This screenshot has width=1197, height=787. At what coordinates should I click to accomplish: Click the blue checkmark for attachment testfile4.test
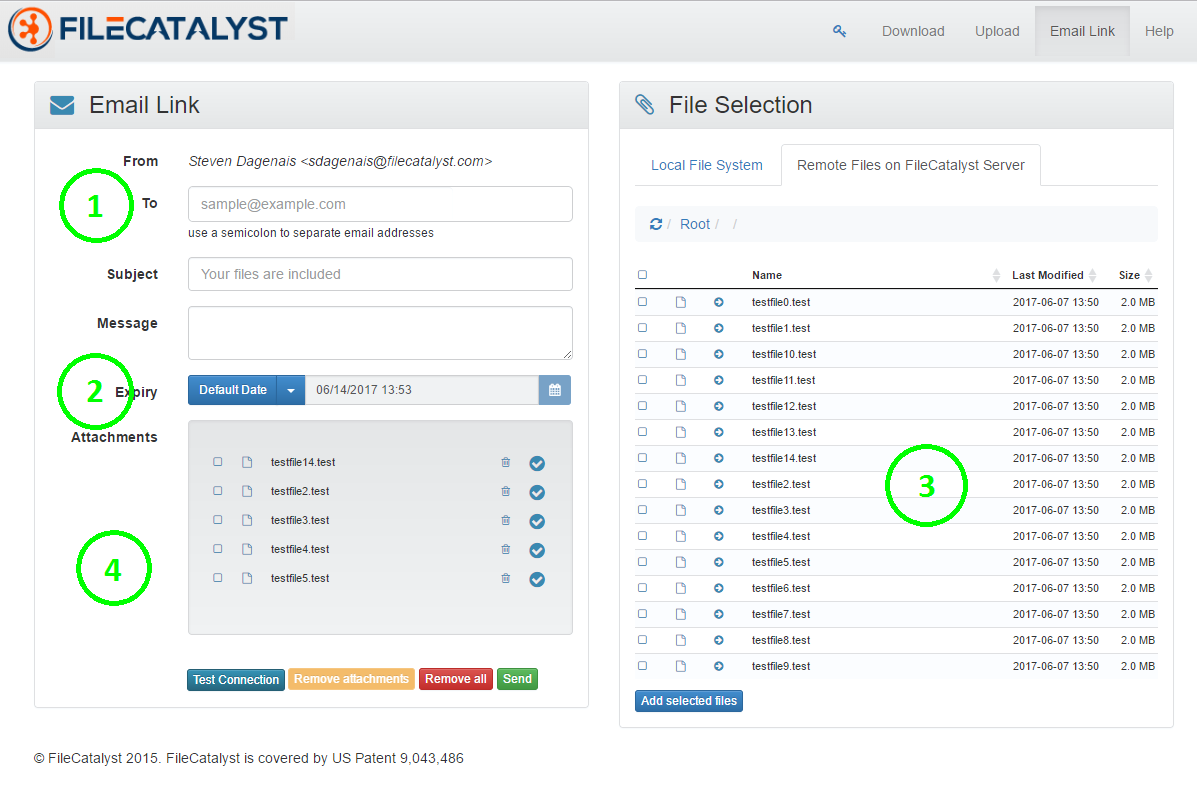tap(537, 550)
